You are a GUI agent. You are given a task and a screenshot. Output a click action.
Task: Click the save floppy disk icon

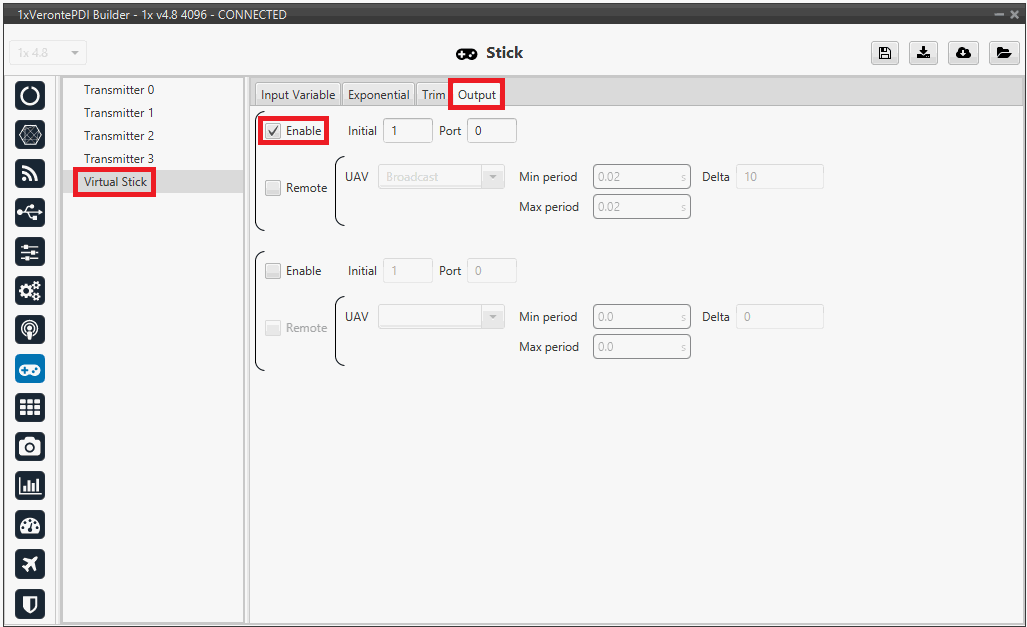click(884, 53)
